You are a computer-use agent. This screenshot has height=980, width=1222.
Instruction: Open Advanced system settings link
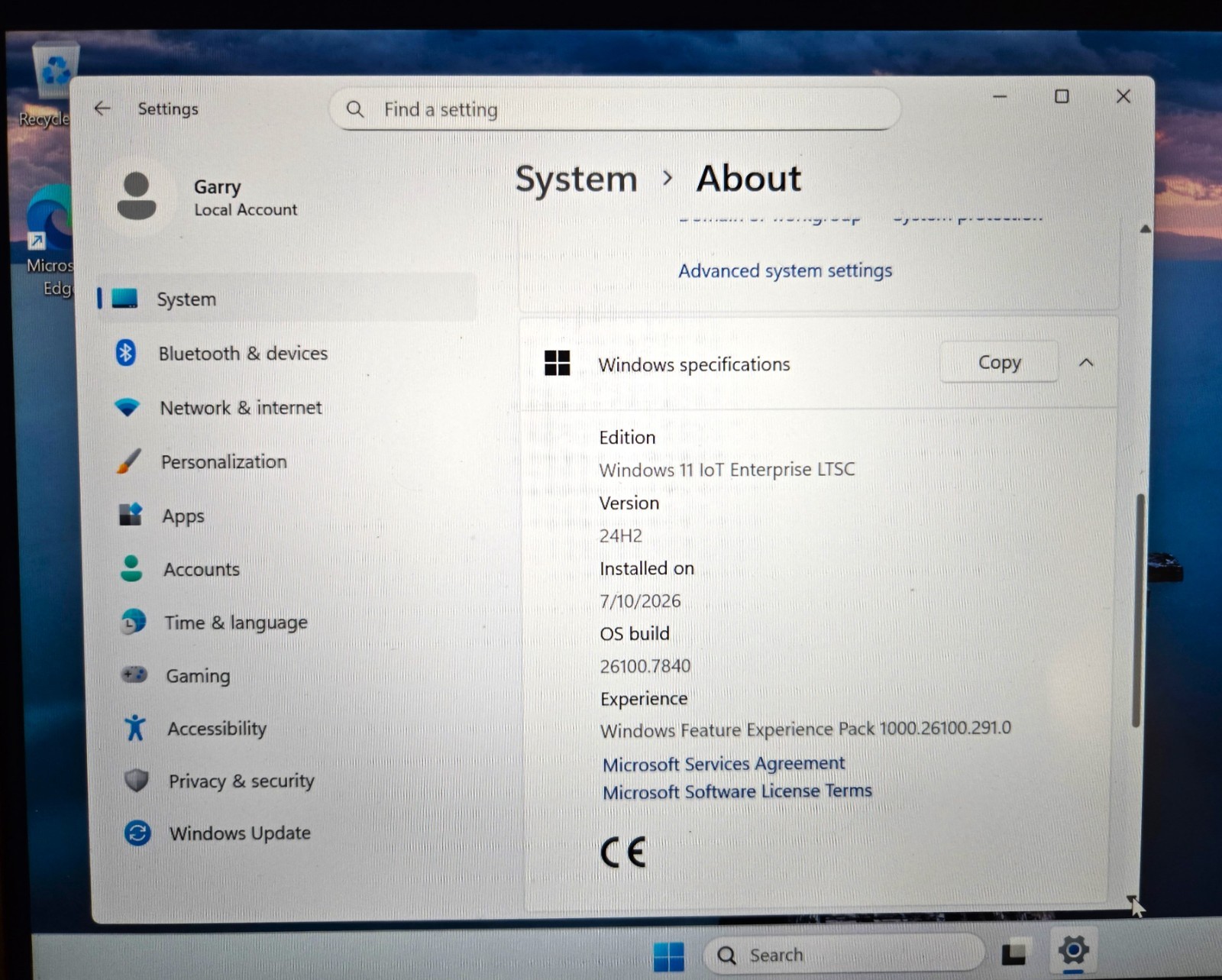[785, 270]
